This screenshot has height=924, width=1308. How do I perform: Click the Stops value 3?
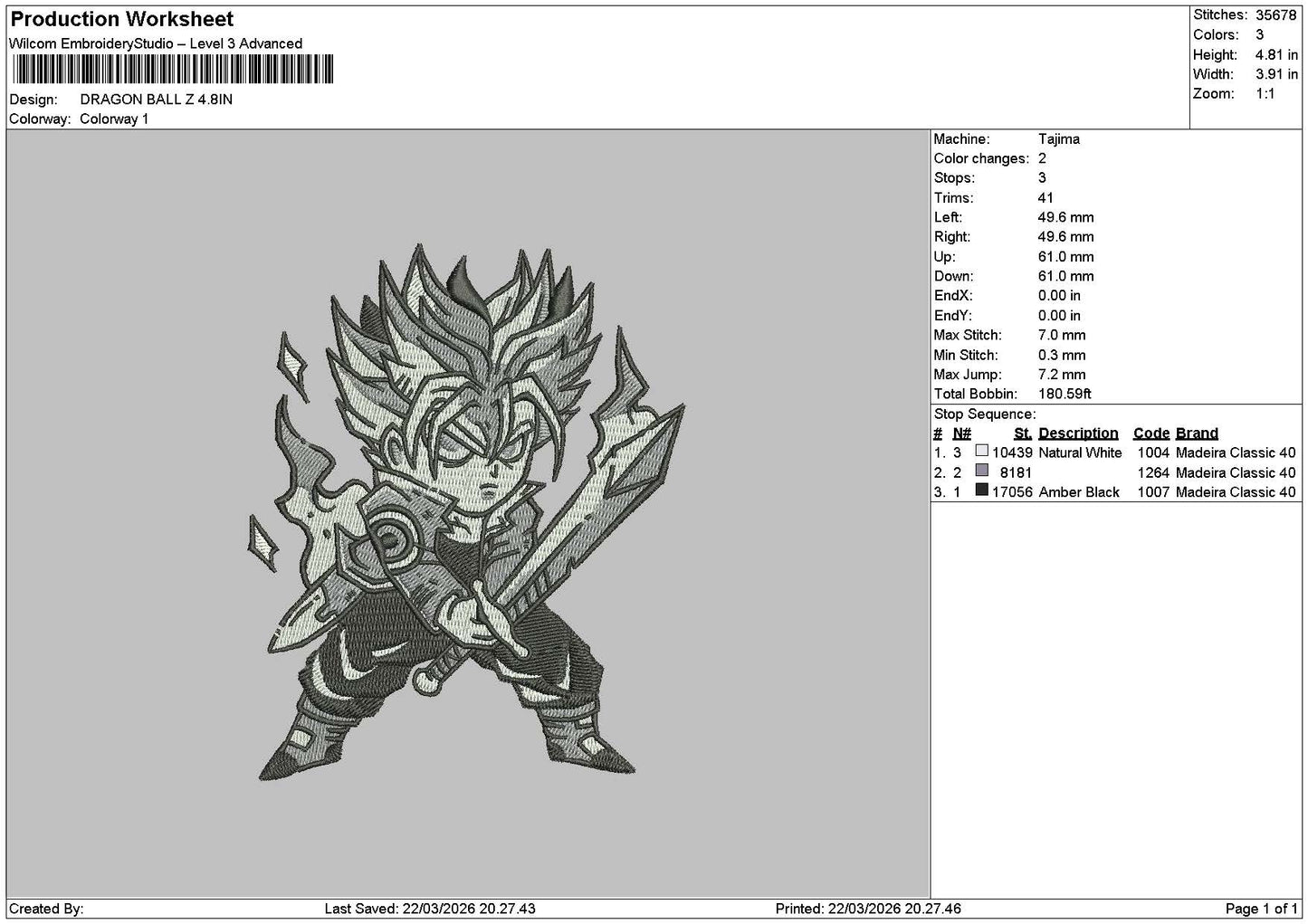tap(1043, 178)
